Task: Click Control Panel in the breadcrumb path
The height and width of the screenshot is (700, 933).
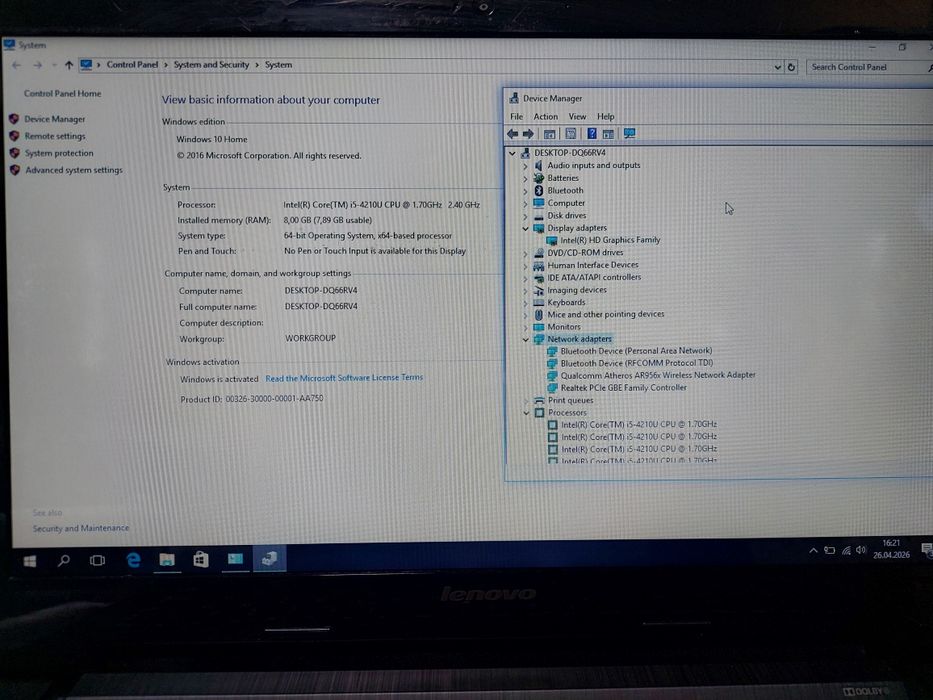Action: coord(132,64)
